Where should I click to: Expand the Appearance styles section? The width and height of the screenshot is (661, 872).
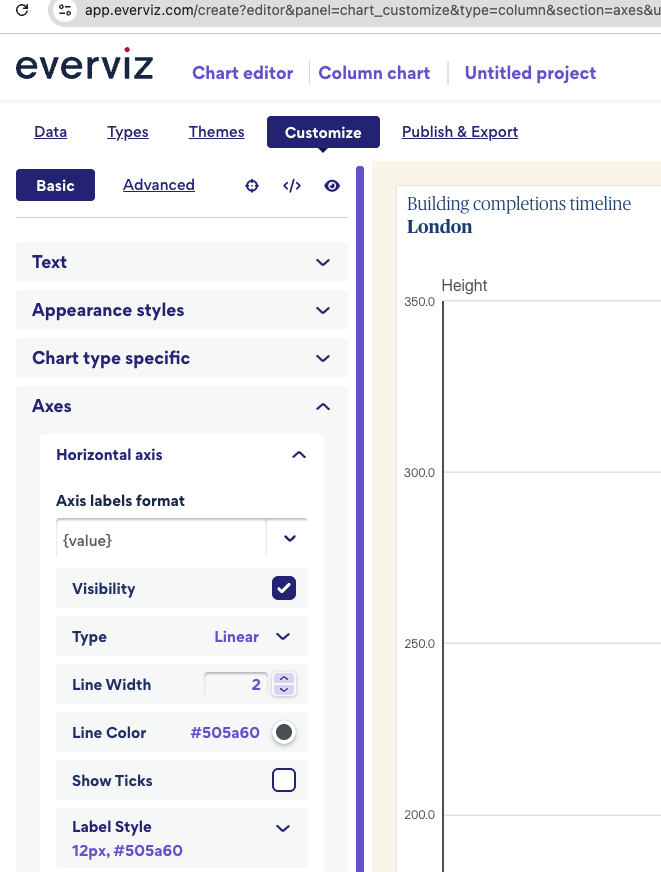tap(181, 310)
